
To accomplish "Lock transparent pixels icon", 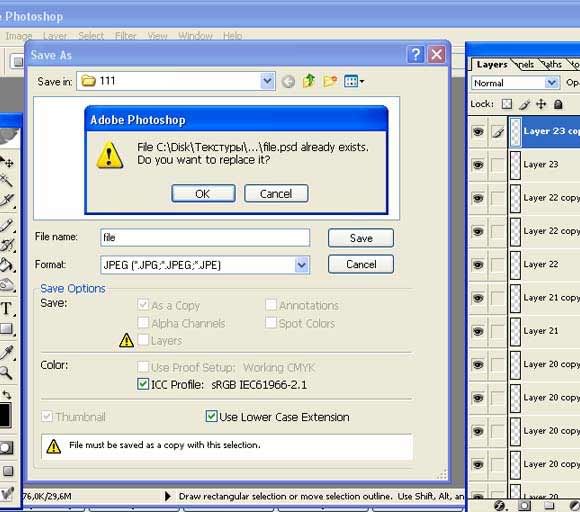I will click(x=507, y=104).
